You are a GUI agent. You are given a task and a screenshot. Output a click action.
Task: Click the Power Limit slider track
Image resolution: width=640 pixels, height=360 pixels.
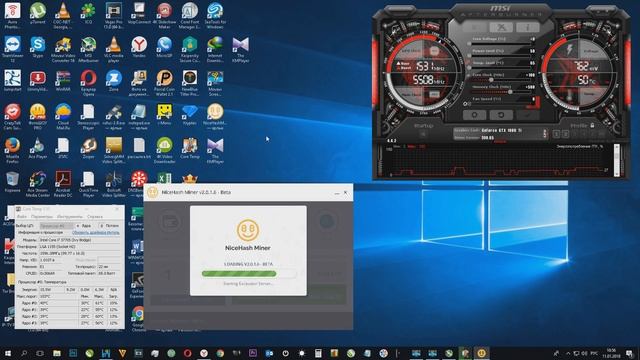click(x=501, y=56)
